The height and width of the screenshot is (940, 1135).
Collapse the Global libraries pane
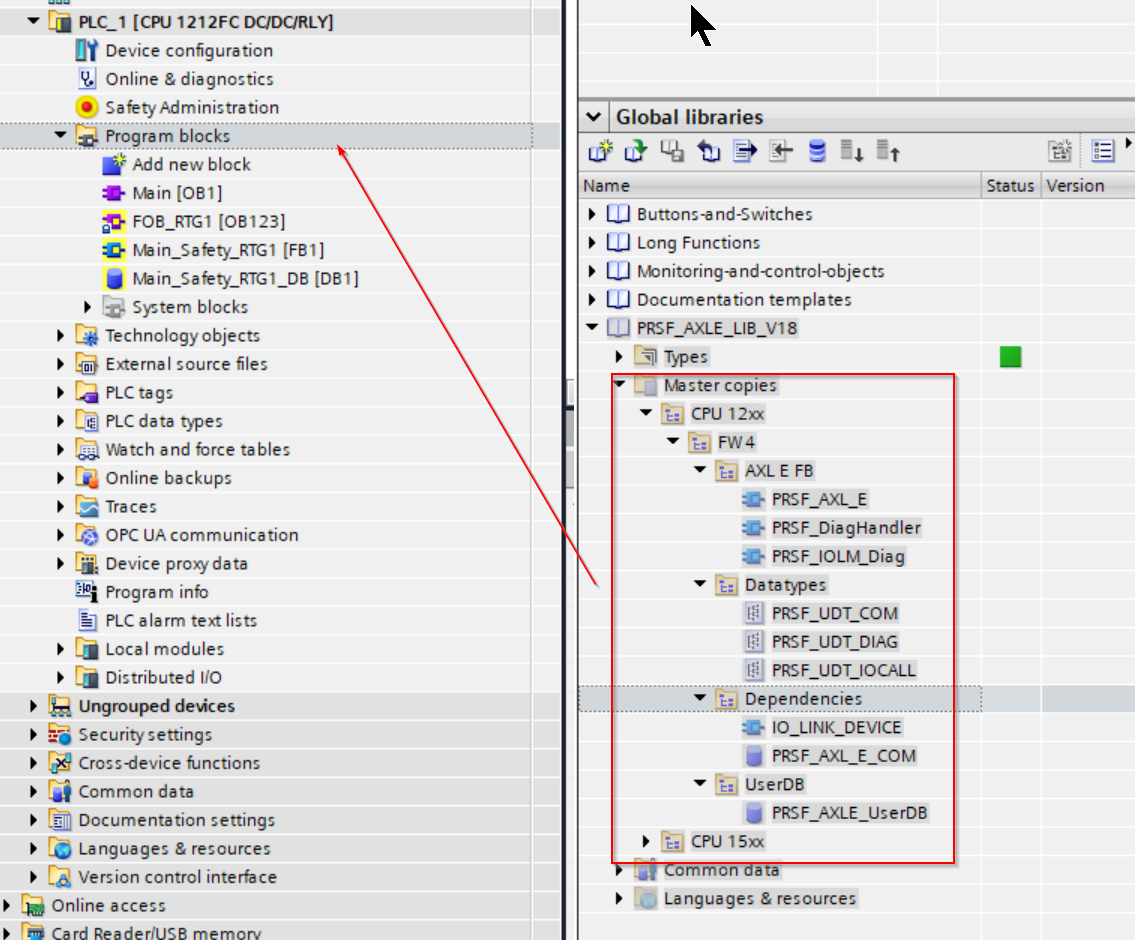(x=594, y=117)
